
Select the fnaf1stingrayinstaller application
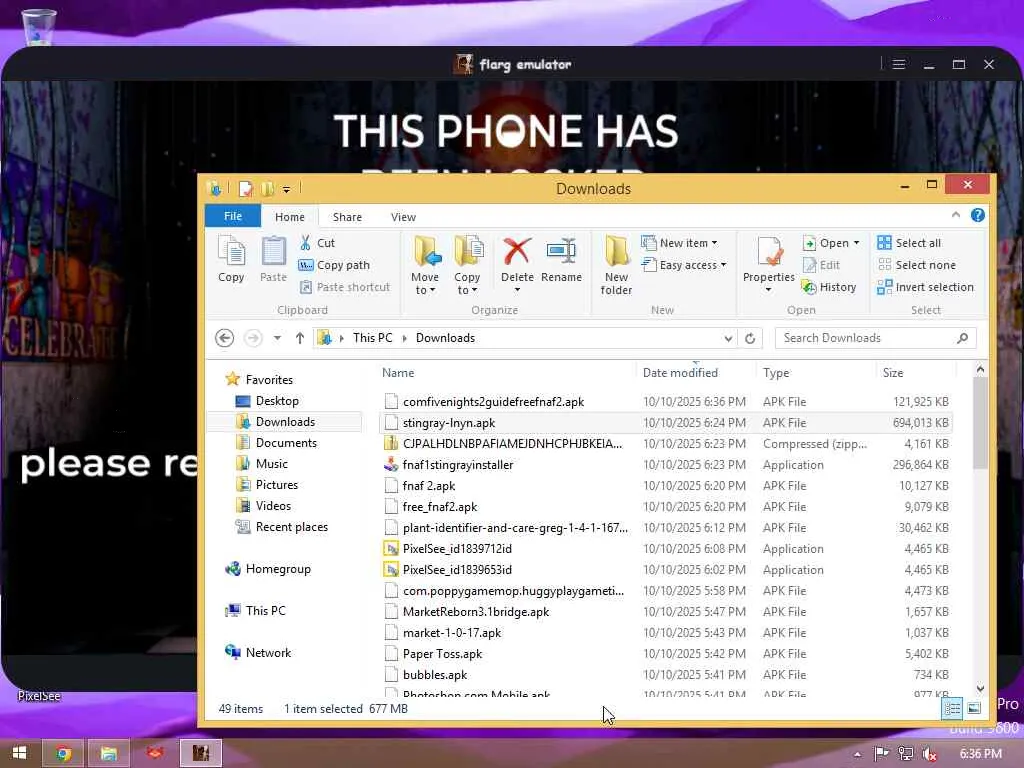665,465
